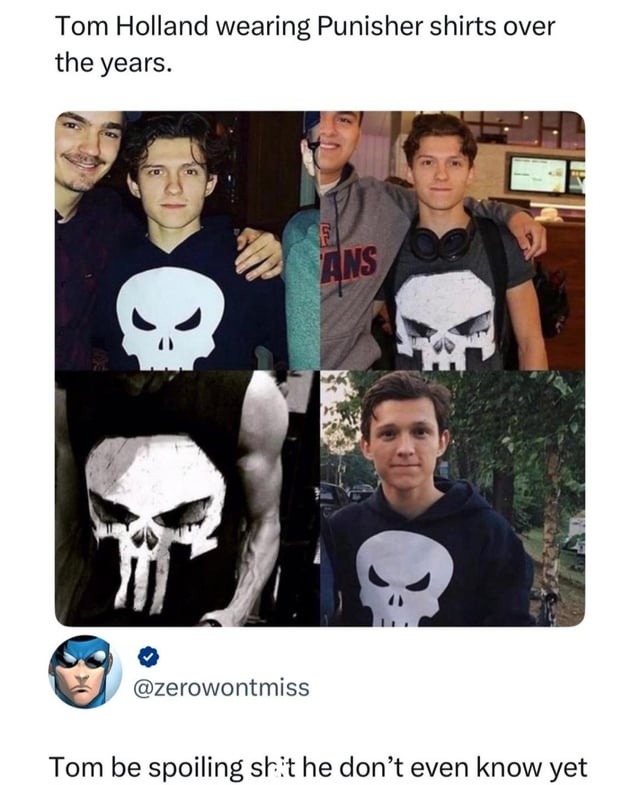This screenshot has height=785, width=640.
Task: Click the word 'Punisher' in the tweet text
Action: pyautogui.click(x=370, y=26)
